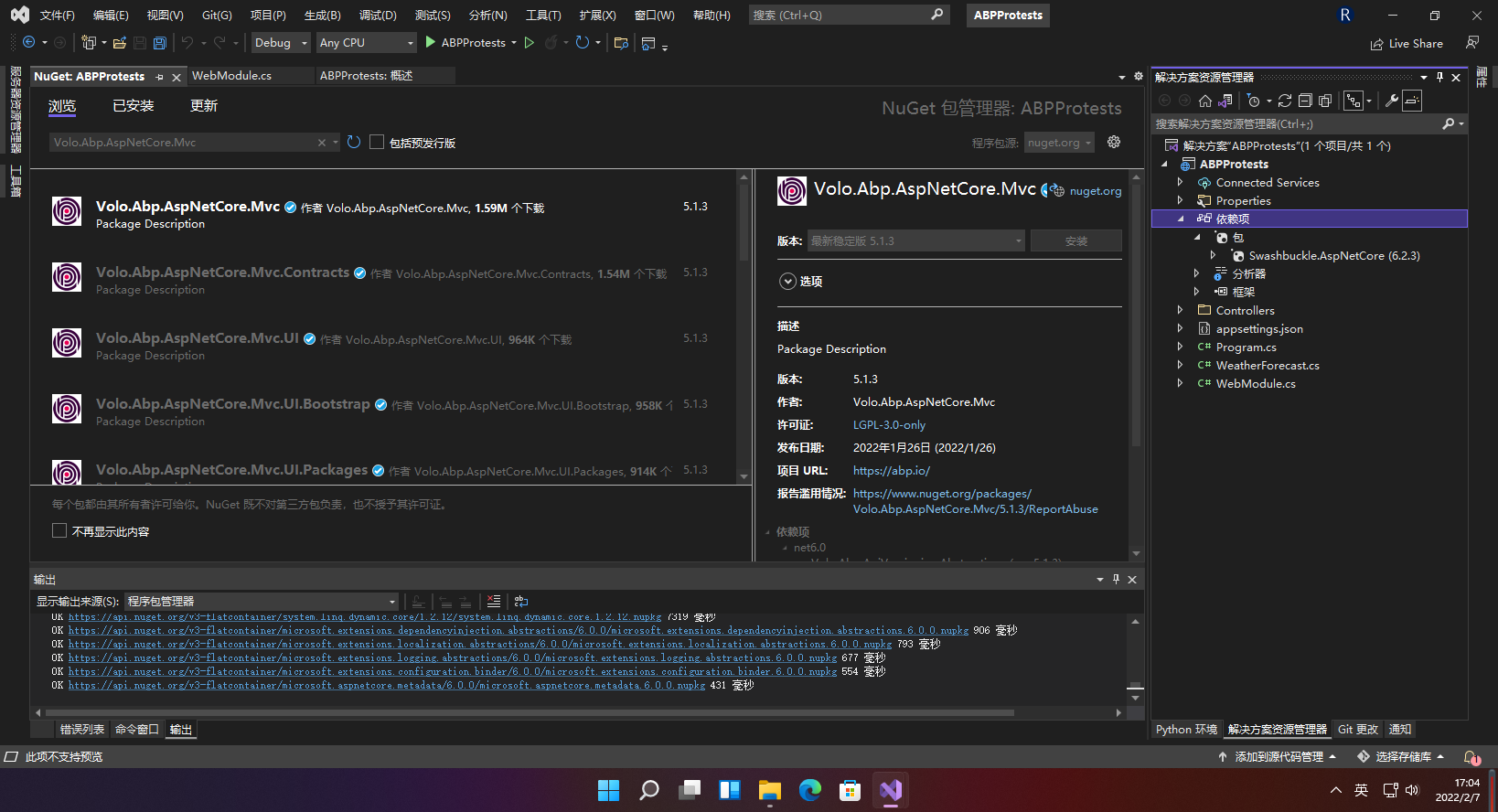Open the Any CPU platform dropdown
The image size is (1498, 812).
[x=366, y=43]
